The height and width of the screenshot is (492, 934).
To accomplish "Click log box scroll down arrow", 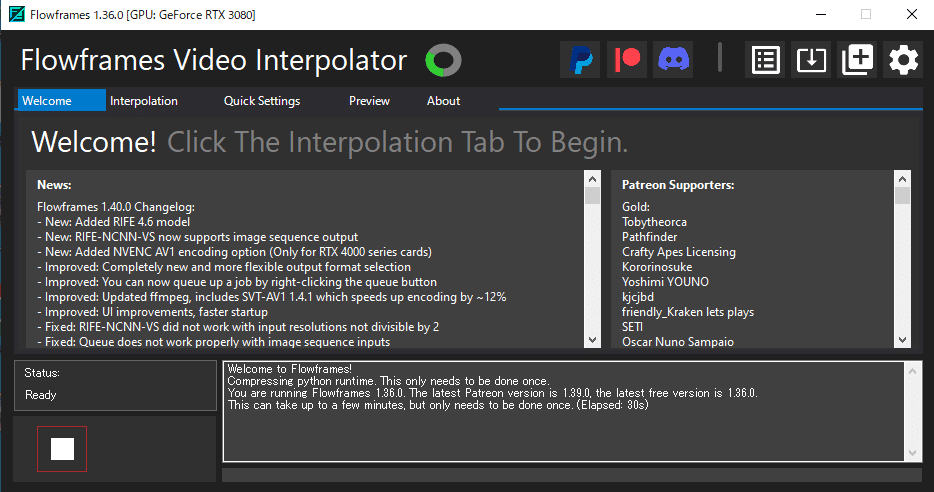I will point(912,453).
